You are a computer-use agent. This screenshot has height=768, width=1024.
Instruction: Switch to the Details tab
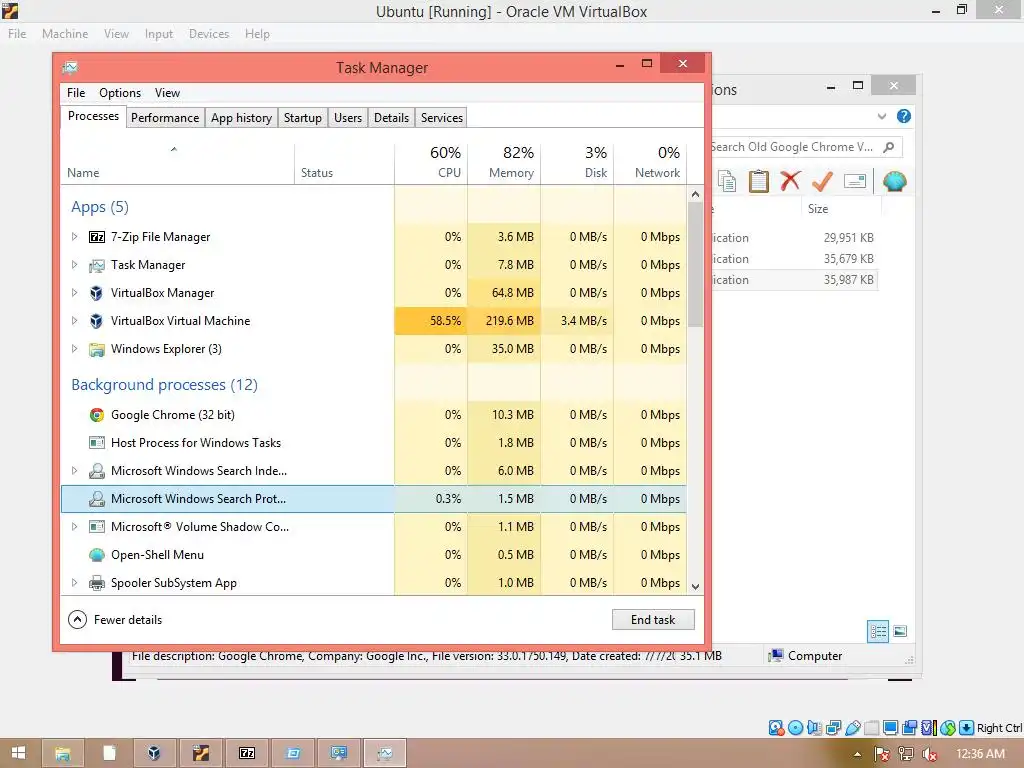[x=391, y=118]
